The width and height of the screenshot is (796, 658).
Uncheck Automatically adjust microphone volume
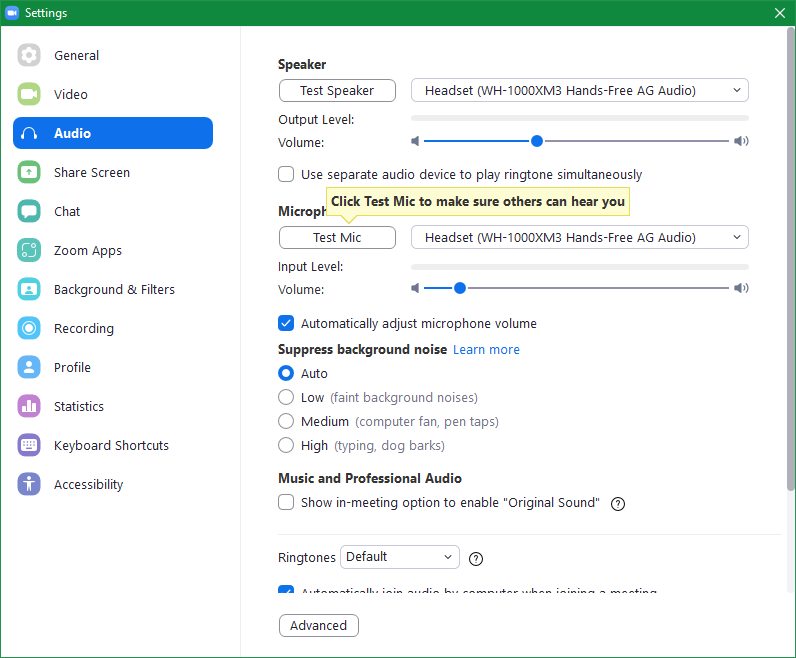[286, 323]
